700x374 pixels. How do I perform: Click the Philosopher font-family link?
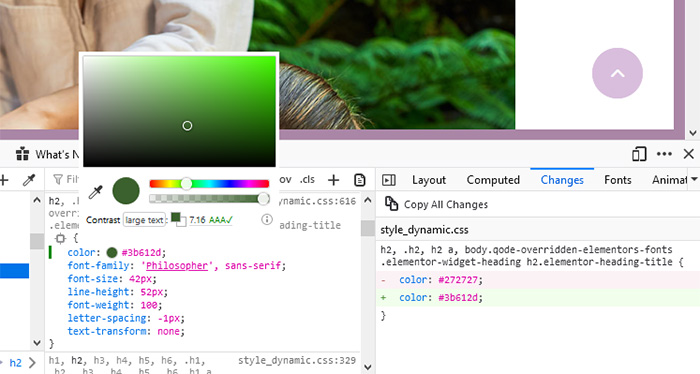[177, 266]
